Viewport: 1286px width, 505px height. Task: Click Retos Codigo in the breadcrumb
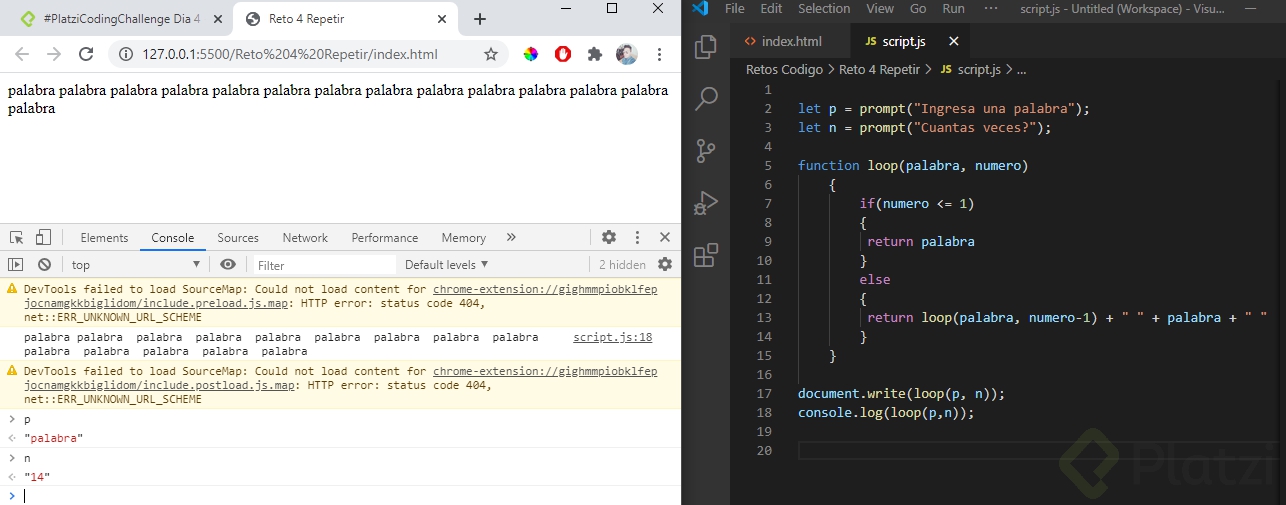pyautogui.click(x=784, y=69)
